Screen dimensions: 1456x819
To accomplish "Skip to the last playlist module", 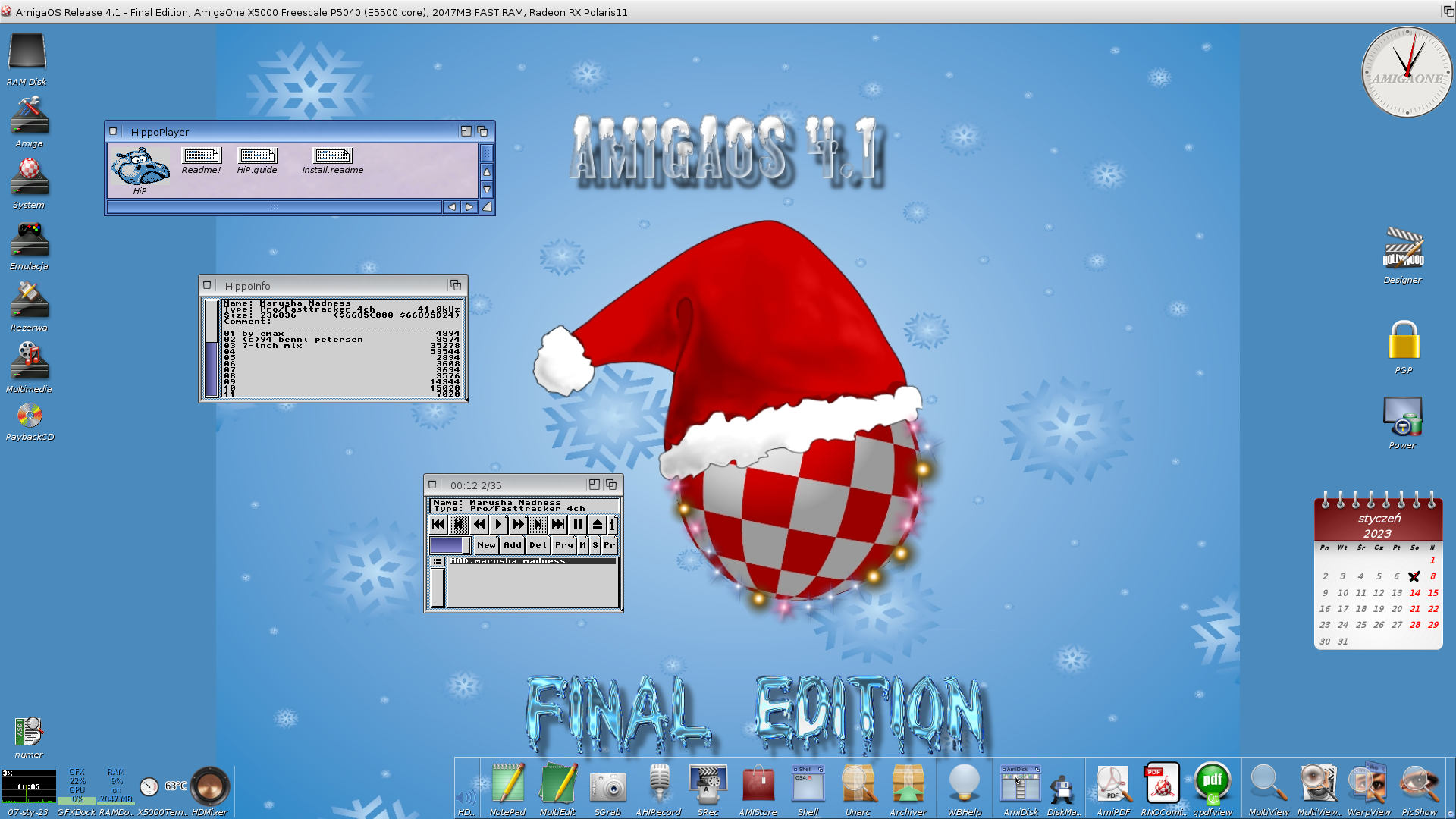I will pos(558,524).
